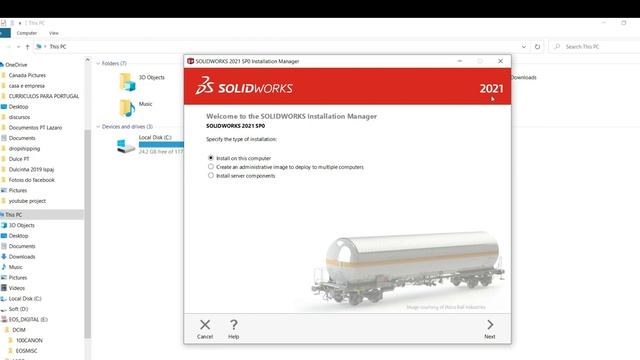
Task: Open DCIM folder in sidebar
Action: 19,330
